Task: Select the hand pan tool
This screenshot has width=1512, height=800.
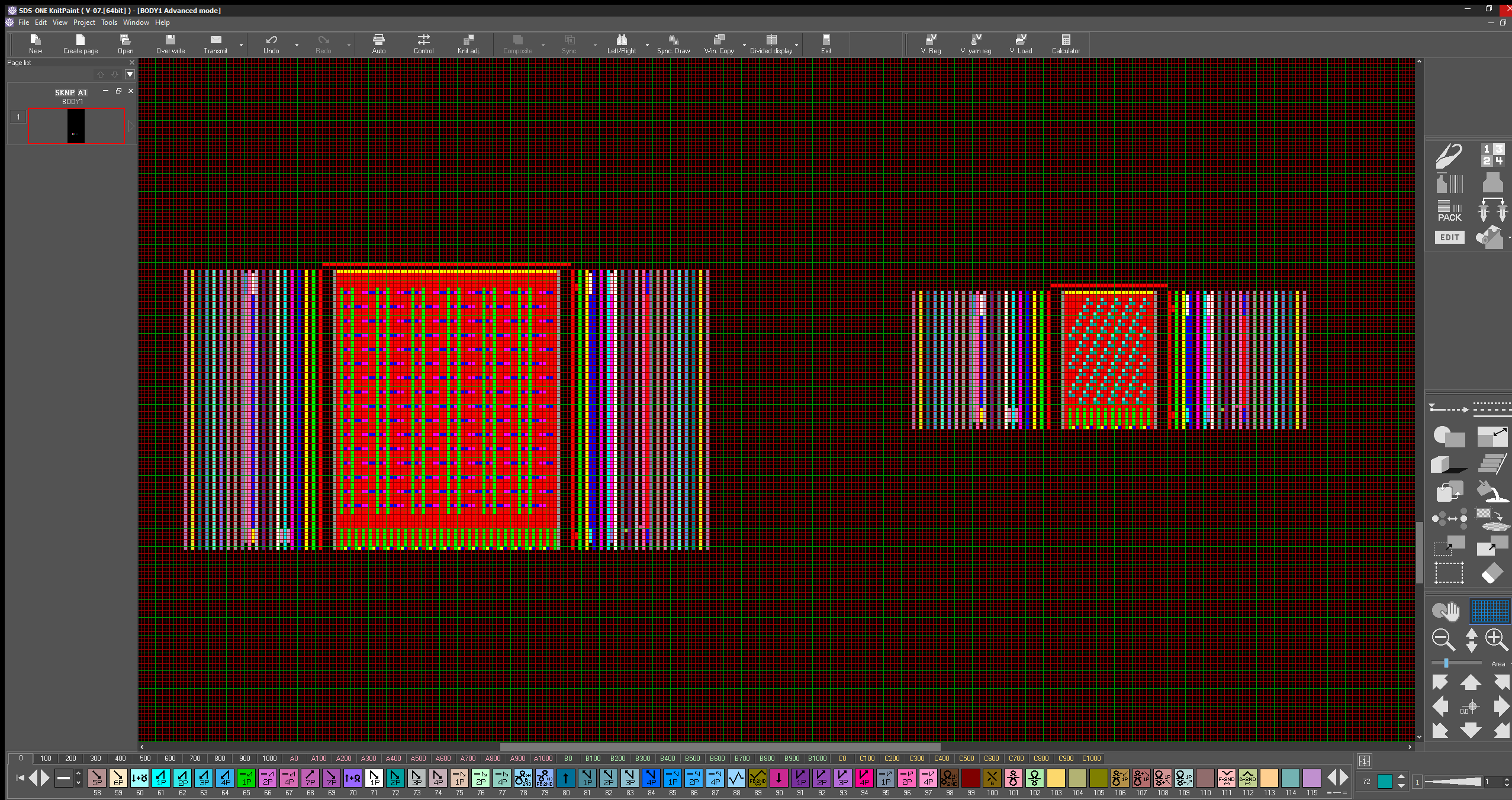Action: [x=1446, y=611]
